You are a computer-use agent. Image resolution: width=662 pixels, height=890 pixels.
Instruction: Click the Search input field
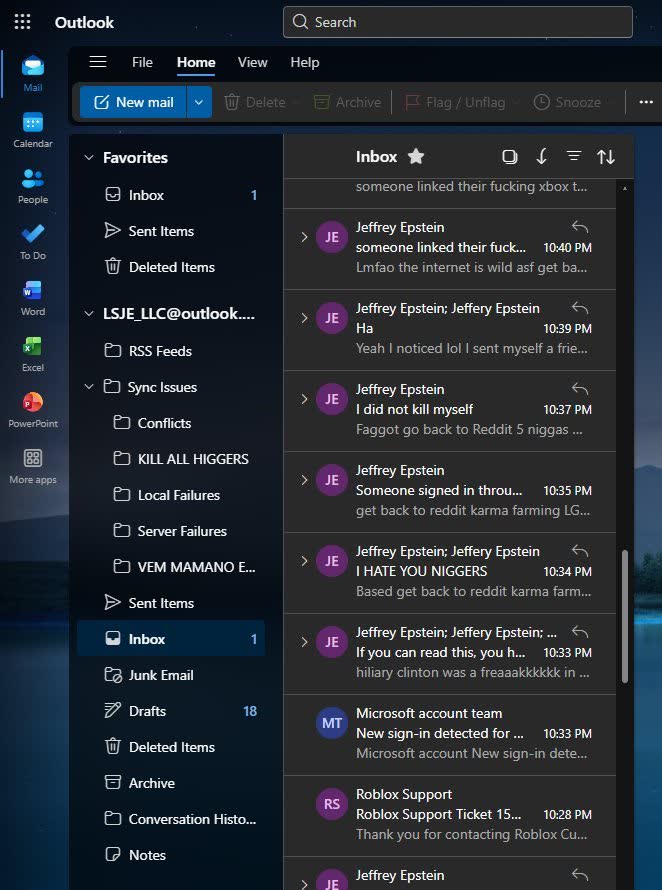click(x=458, y=22)
